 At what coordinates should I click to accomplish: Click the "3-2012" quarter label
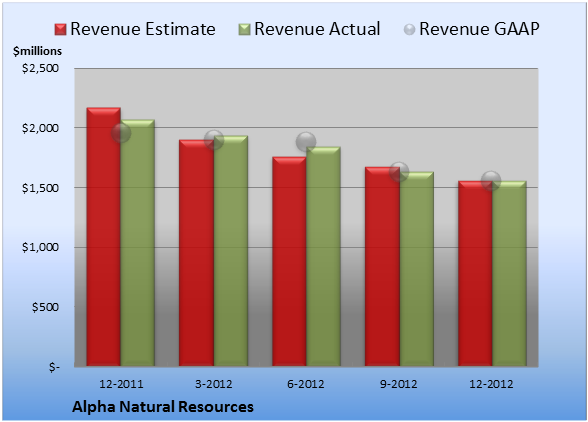[x=214, y=384]
